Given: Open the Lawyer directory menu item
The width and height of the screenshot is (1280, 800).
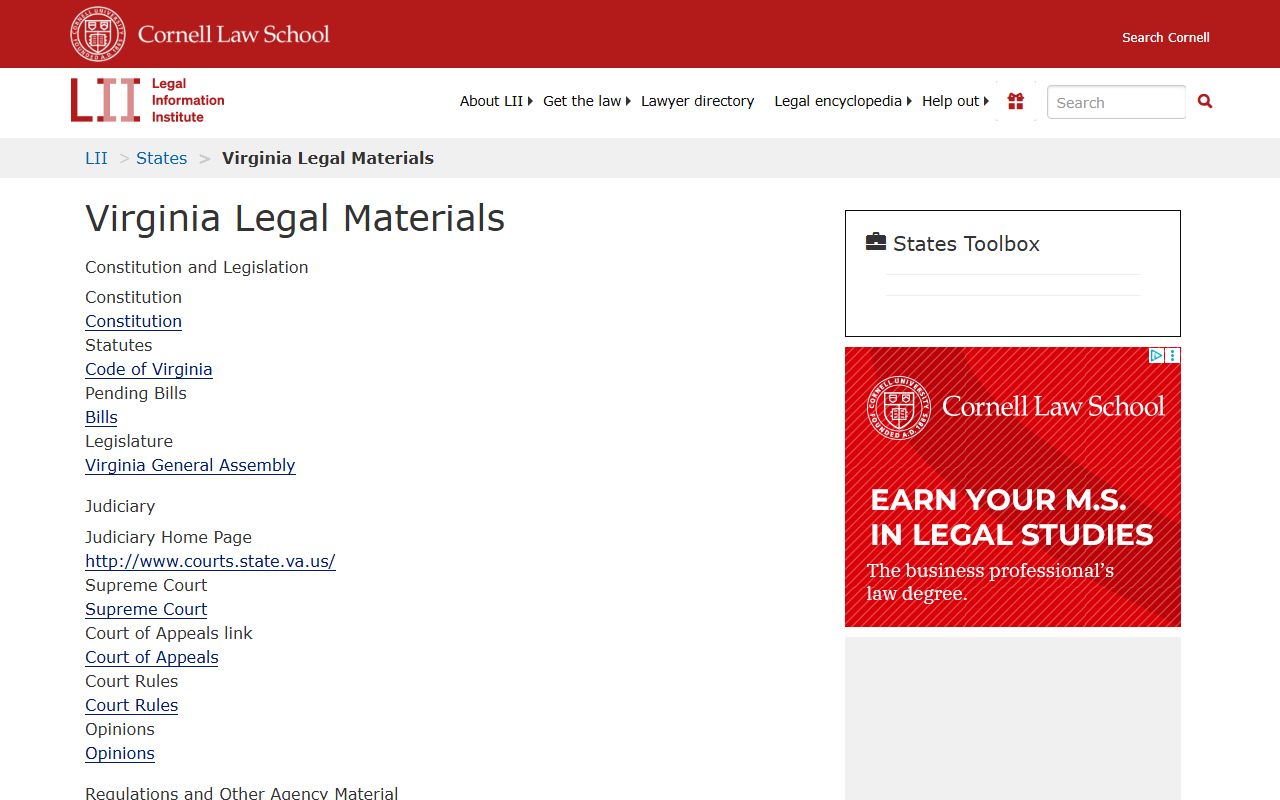Looking at the screenshot, I should pos(697,101).
